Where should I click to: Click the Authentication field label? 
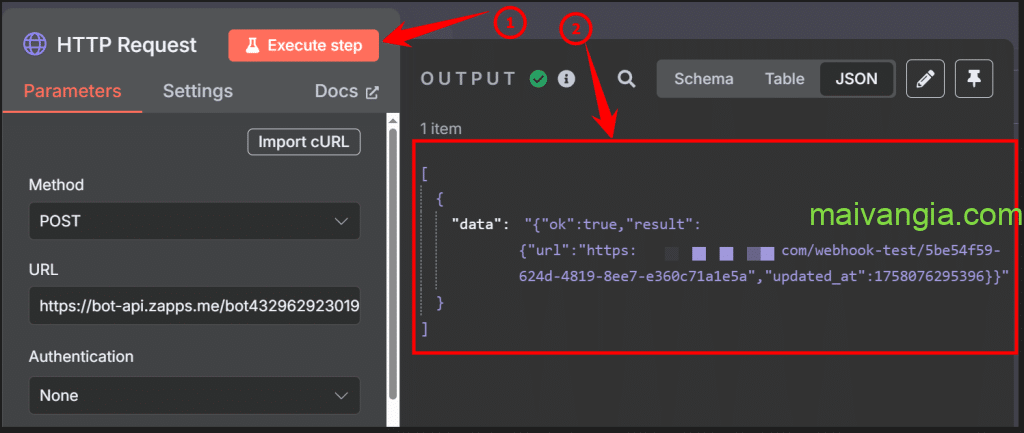(x=82, y=357)
